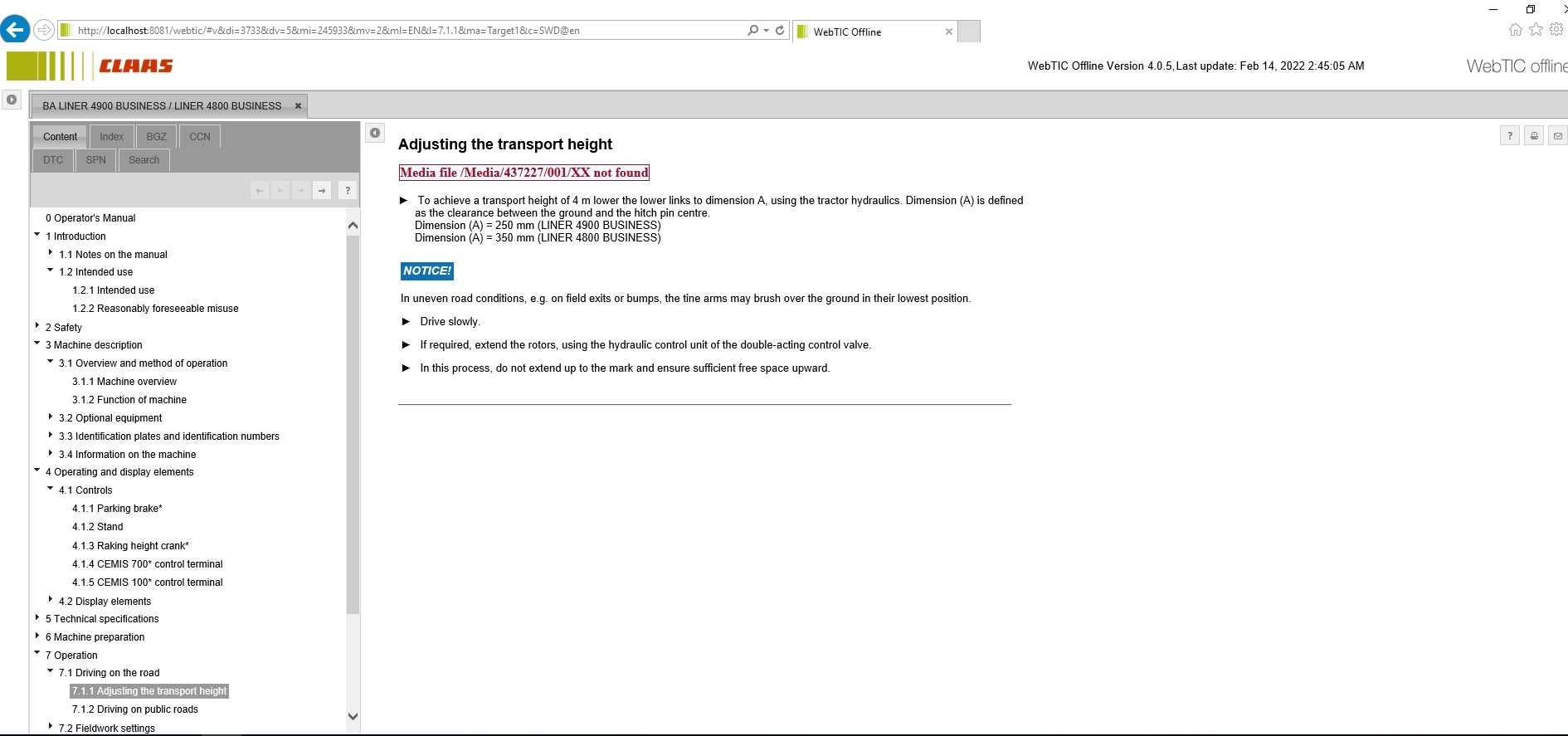Collapse the 1 Introduction node

click(x=37, y=235)
